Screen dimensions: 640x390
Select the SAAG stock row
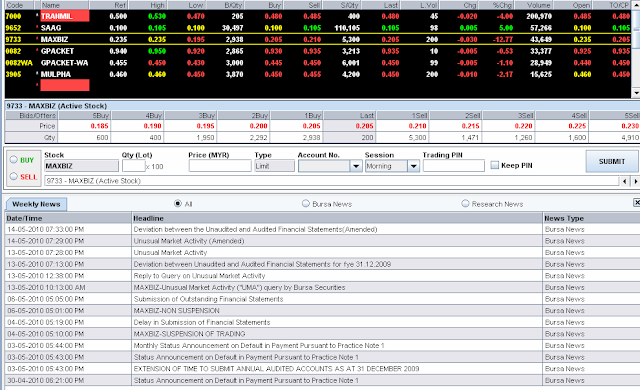click(x=318, y=28)
